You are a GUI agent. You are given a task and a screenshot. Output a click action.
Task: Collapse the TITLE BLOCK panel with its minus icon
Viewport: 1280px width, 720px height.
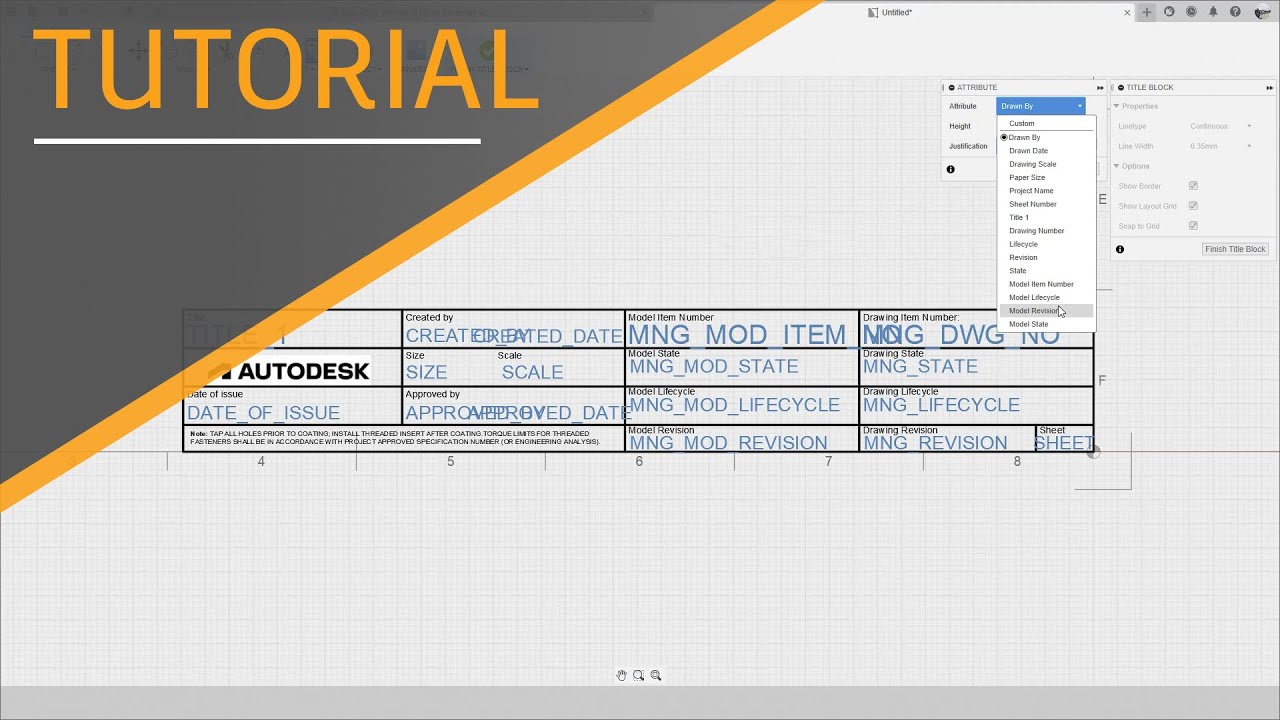click(1120, 87)
